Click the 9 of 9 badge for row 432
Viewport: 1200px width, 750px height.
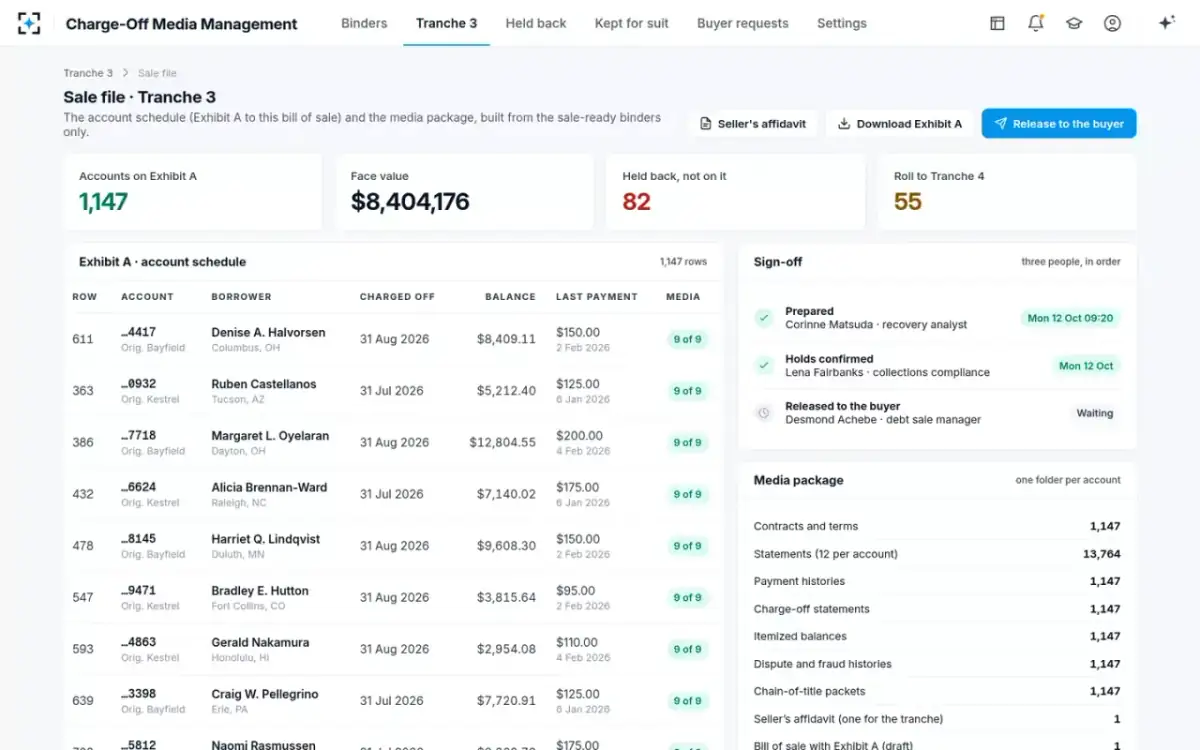tap(687, 494)
